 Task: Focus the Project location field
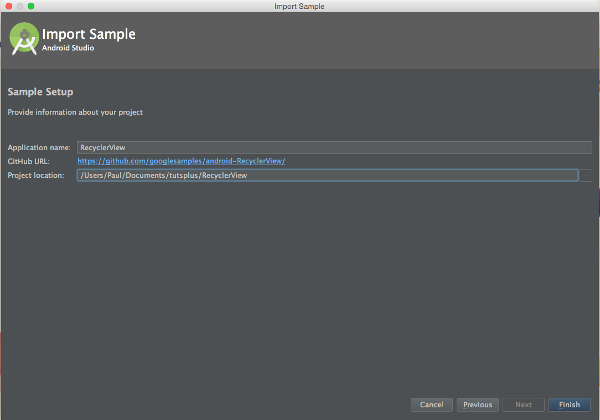coord(328,175)
